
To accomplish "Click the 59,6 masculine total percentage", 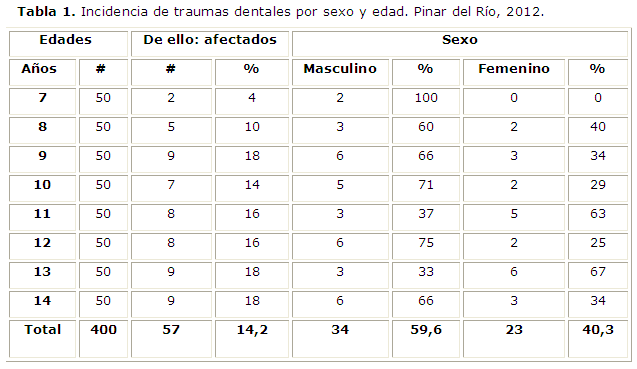I will tap(426, 339).
